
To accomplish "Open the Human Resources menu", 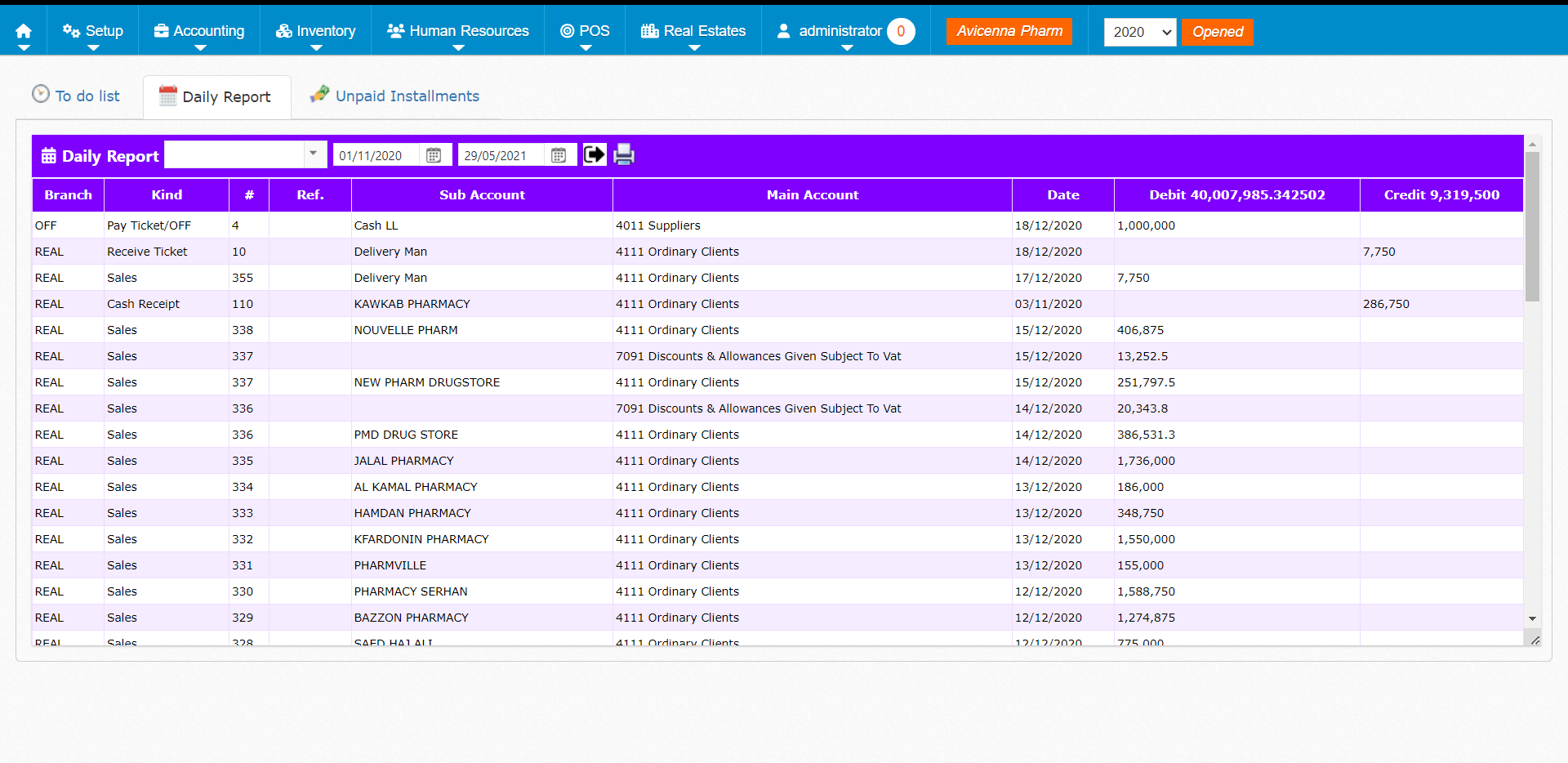I will click(458, 31).
